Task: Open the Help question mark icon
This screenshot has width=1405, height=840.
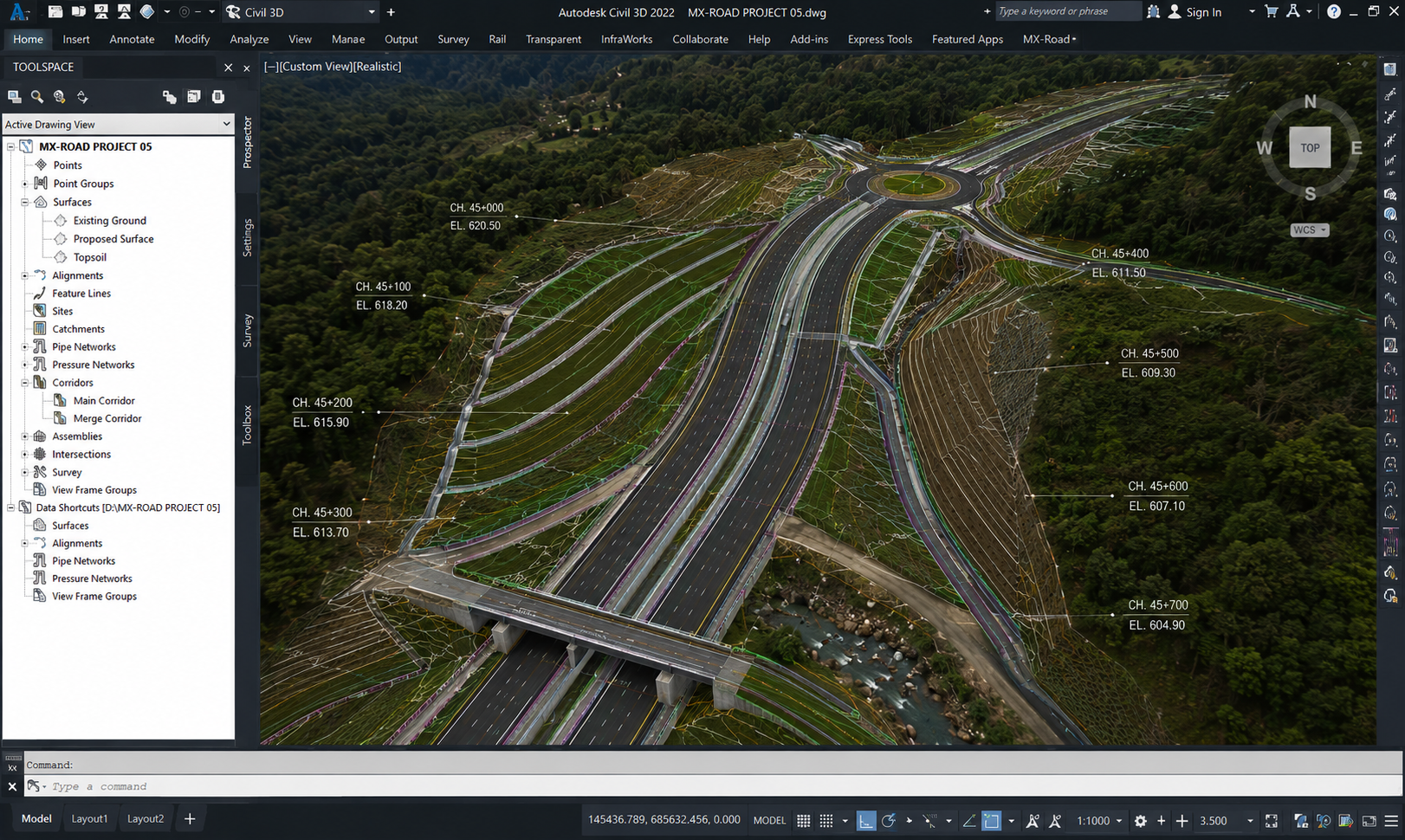Action: [1334, 12]
